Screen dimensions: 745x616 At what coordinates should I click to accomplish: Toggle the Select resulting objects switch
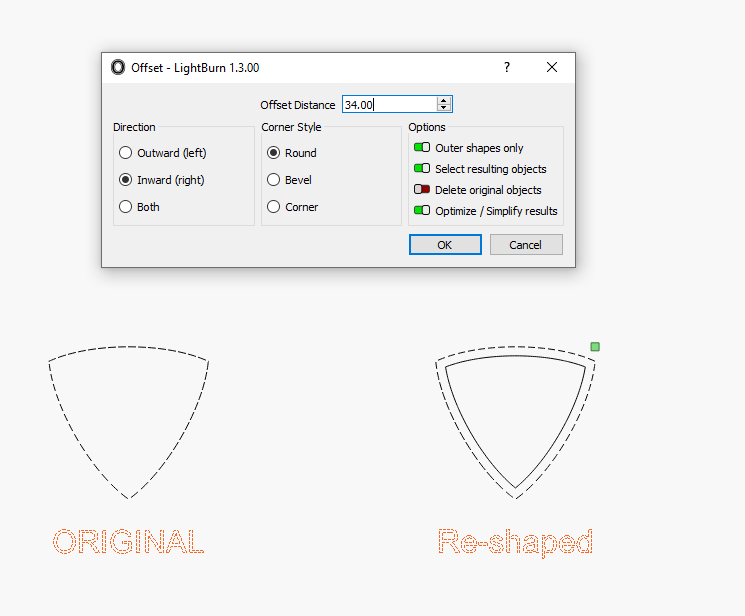coord(422,168)
